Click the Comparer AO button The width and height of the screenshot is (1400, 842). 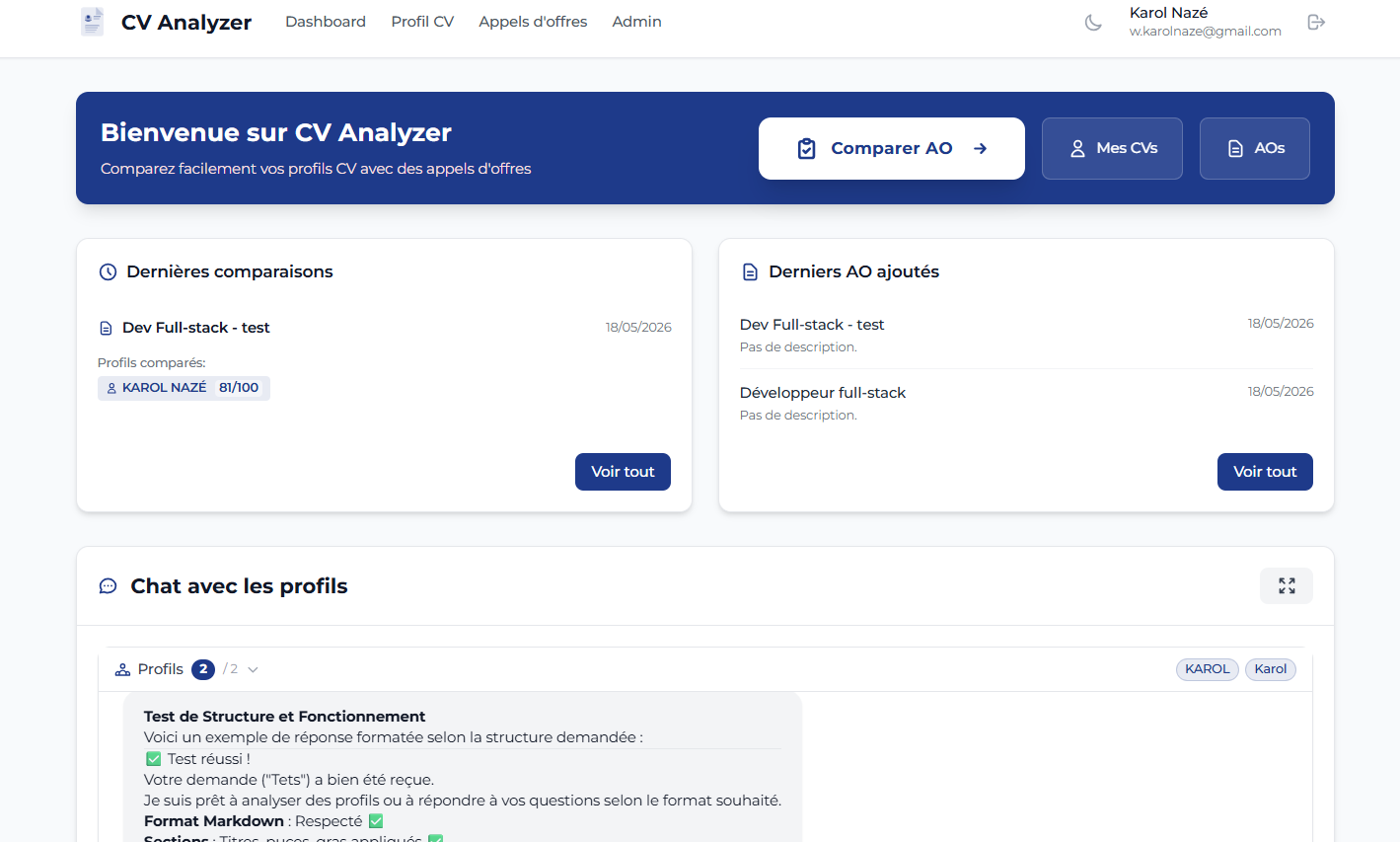coord(892,148)
